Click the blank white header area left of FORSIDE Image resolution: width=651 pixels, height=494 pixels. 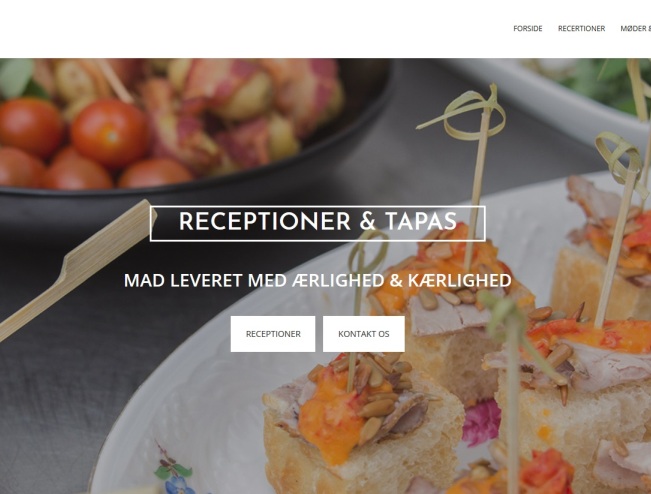point(249,29)
